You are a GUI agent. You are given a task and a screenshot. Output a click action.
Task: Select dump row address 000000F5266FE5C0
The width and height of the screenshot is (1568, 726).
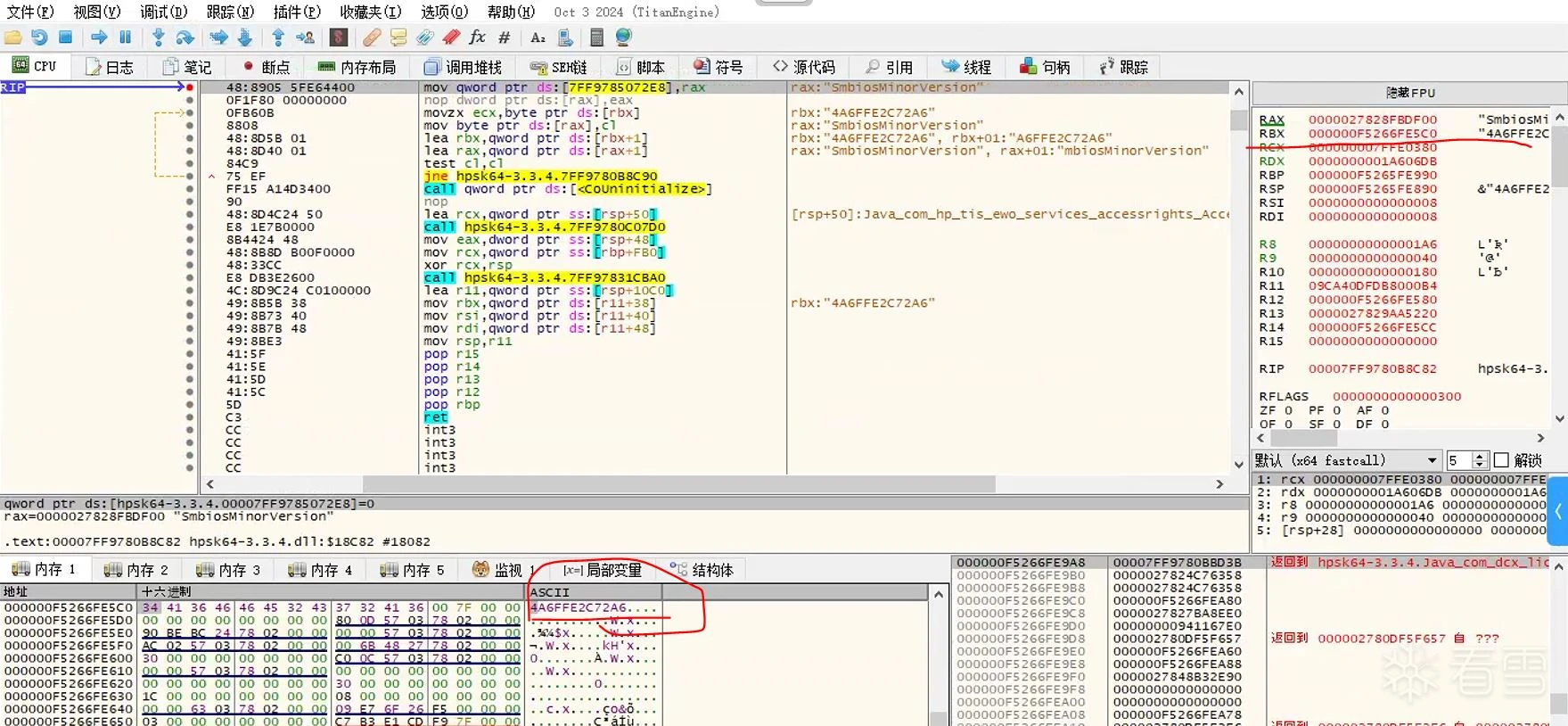tap(69, 607)
